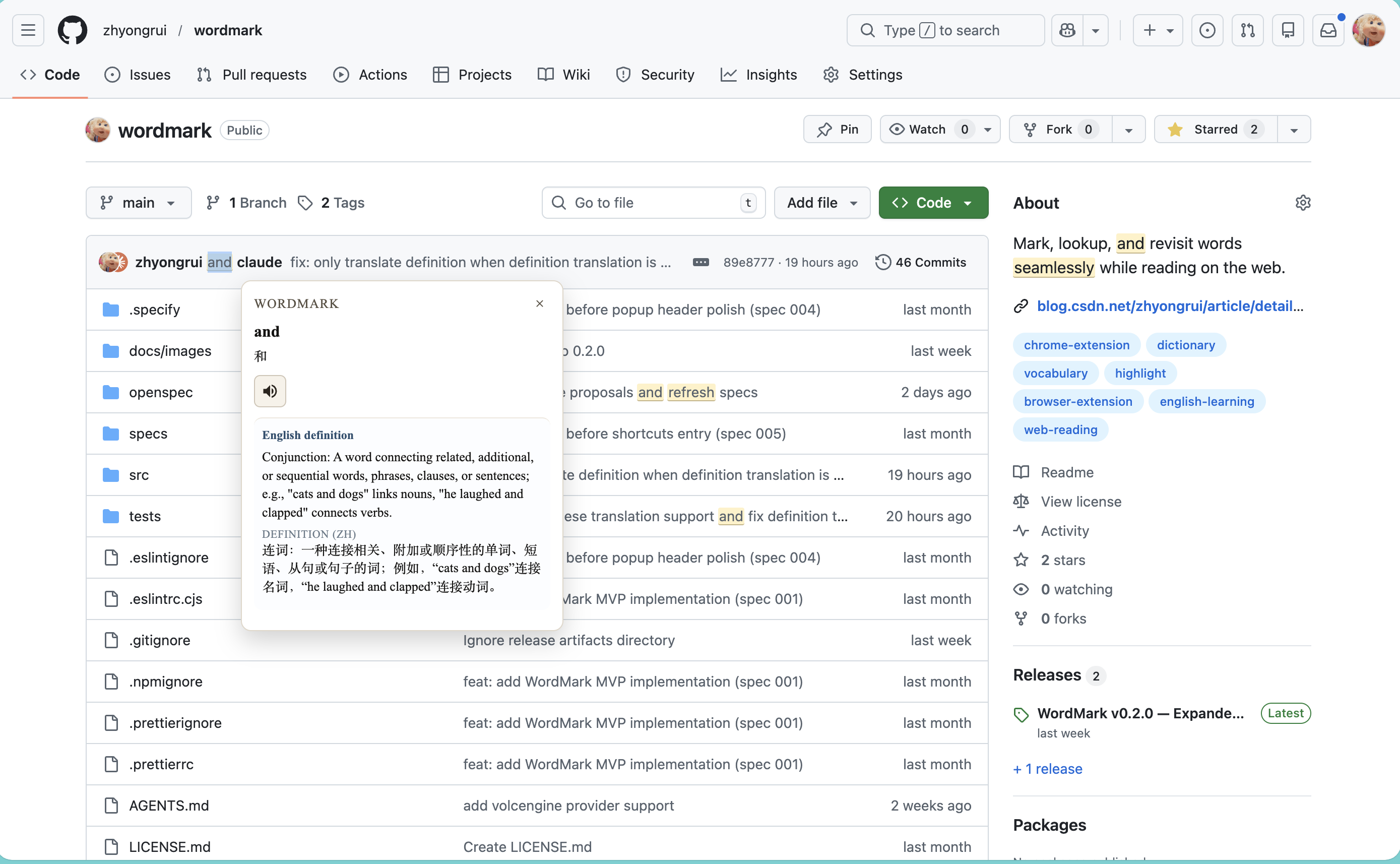Pin the wordmark repository
1400x864 pixels.
click(x=837, y=130)
